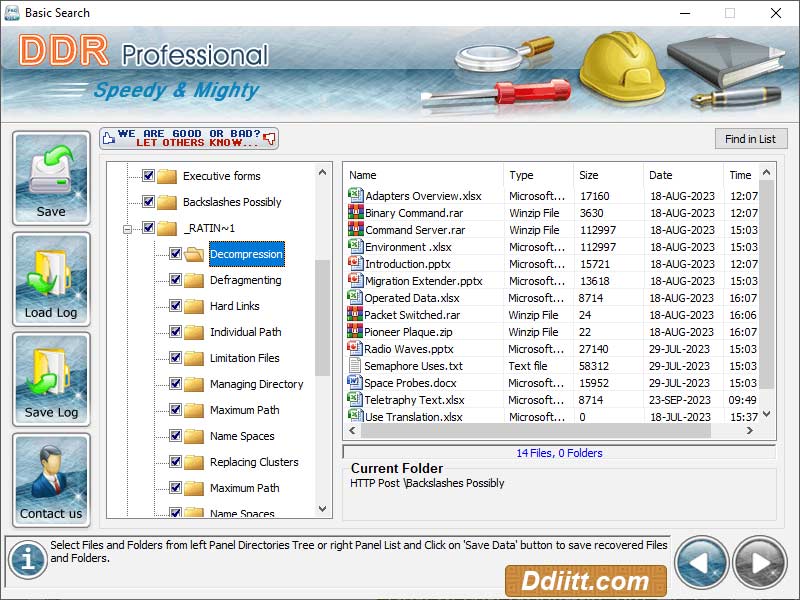Uncheck the Decompression folder checkbox

[x=176, y=254]
